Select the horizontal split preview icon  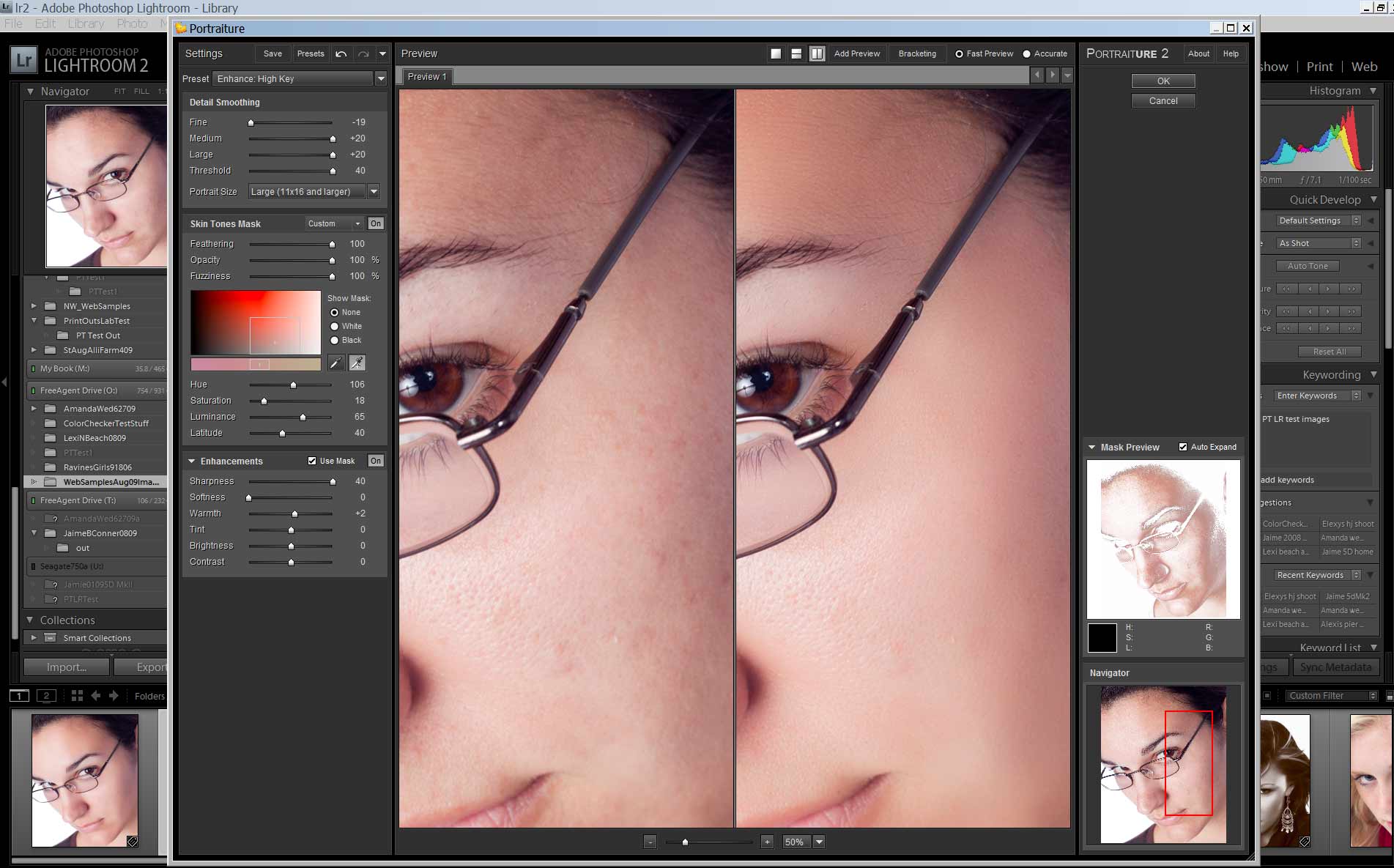click(796, 53)
